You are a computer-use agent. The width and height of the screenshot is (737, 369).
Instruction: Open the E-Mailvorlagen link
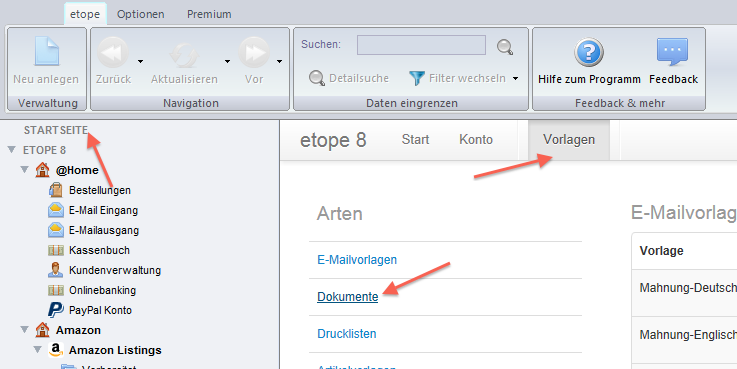coord(357,259)
